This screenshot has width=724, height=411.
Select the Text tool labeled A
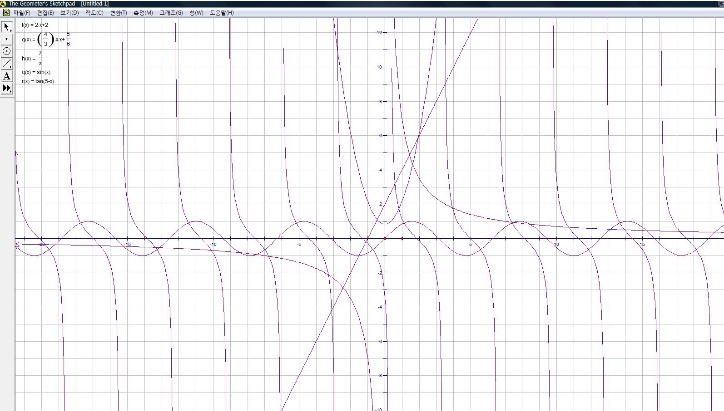(6, 76)
